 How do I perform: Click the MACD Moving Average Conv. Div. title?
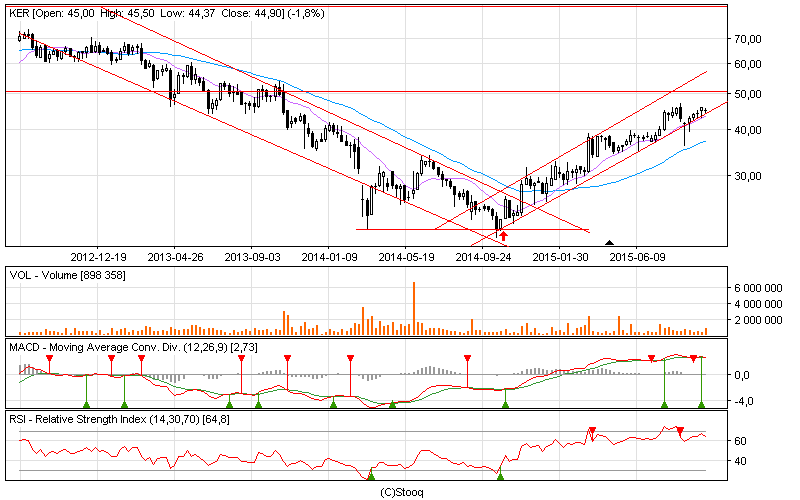coord(133,347)
